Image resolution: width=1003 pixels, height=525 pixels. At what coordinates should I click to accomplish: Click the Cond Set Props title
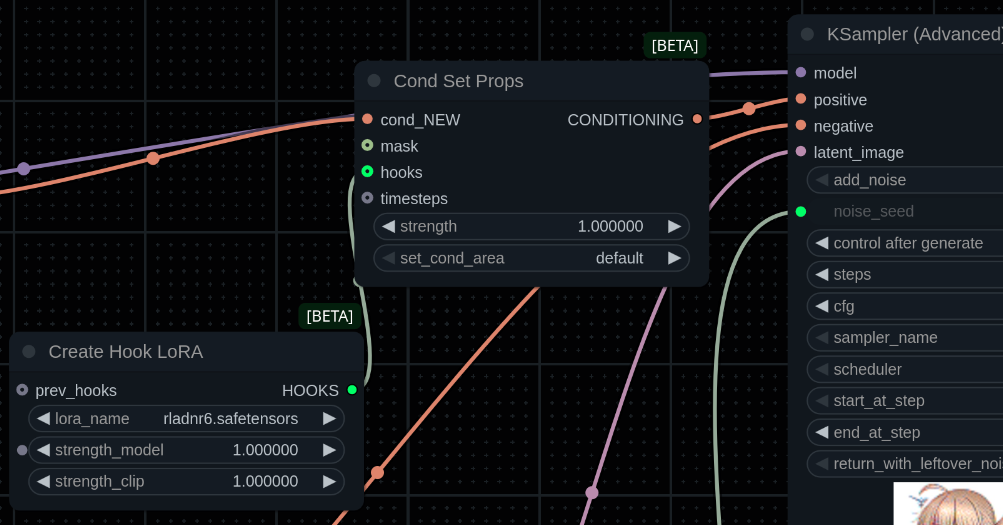(459, 81)
